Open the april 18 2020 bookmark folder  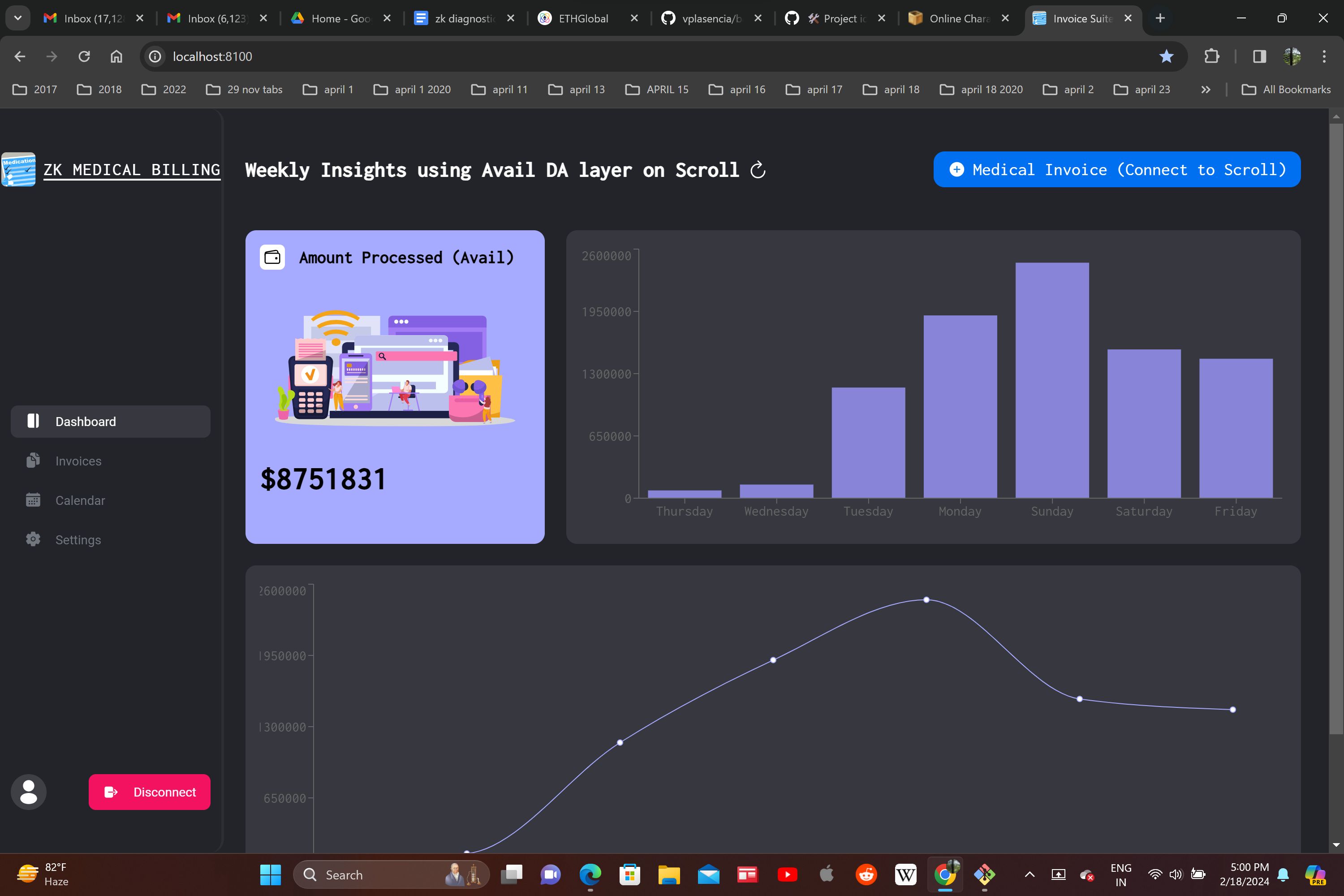981,90
